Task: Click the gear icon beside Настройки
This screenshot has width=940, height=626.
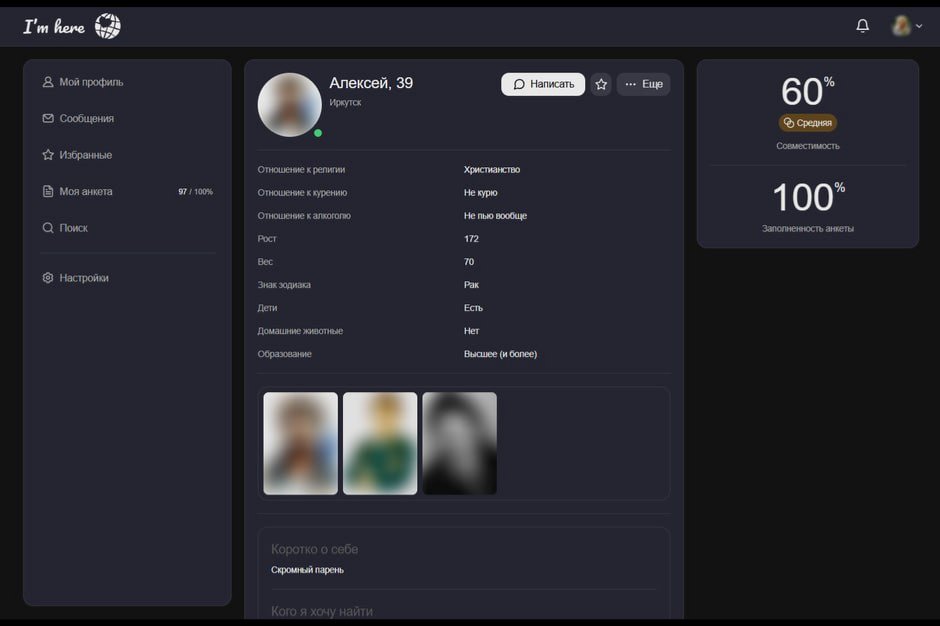Action: (x=48, y=278)
